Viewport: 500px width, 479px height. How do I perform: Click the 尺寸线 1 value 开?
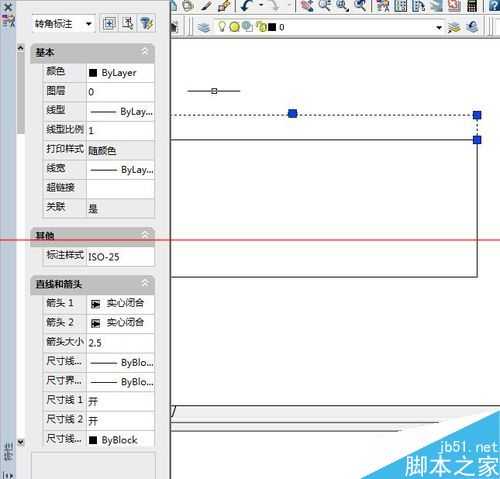[x=120, y=401]
